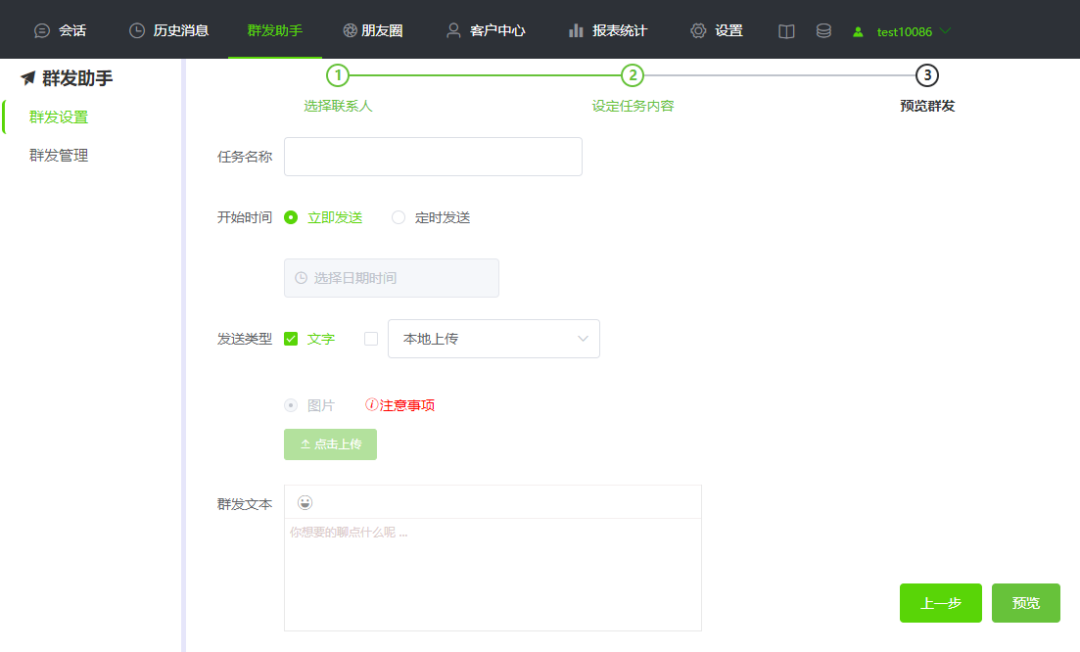Viewport: 1080px width, 652px height.
Task: Click the 预览 button
Action: 1025,602
